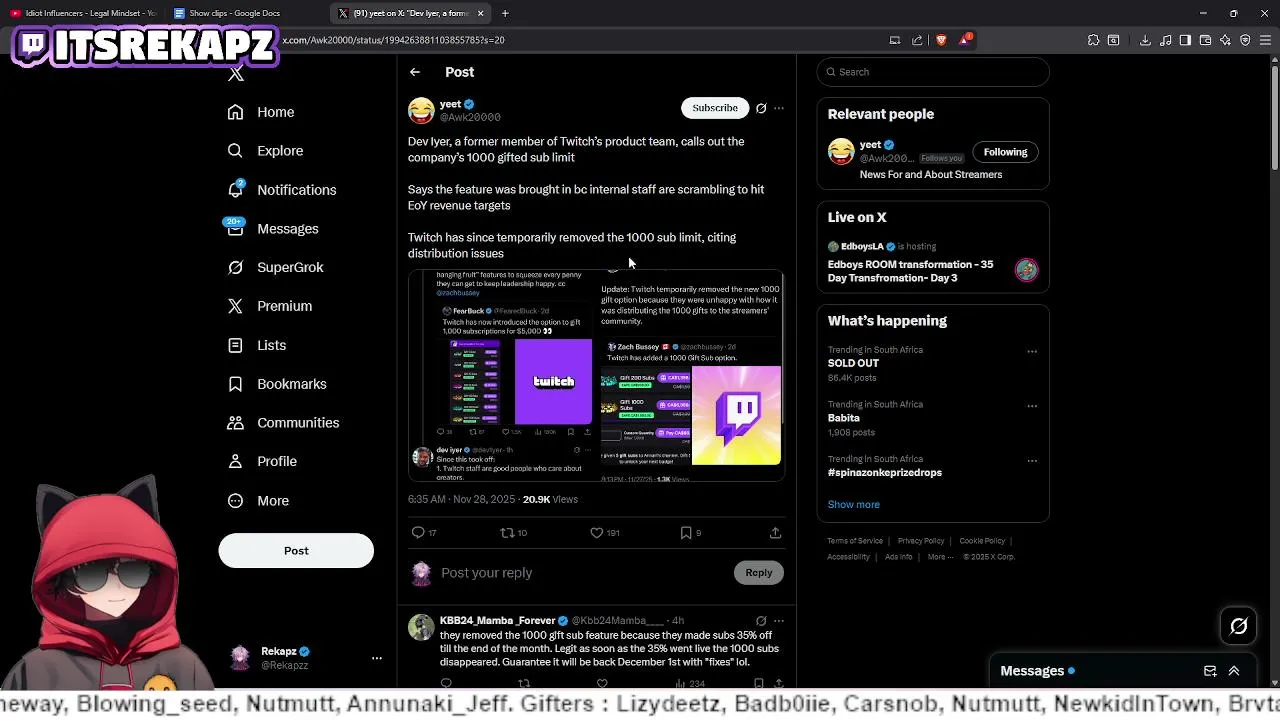Open Profile in sidebar

tap(262, 462)
